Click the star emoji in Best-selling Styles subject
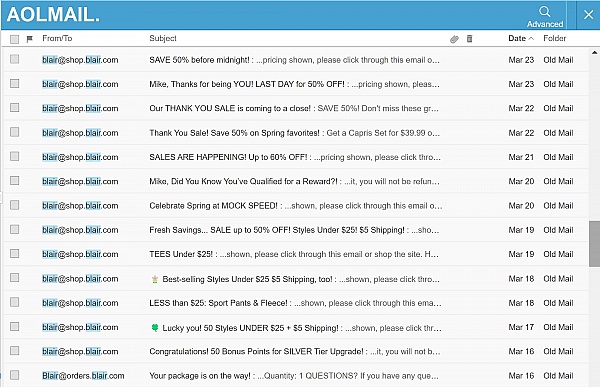The height and width of the screenshot is (387, 600). click(x=155, y=279)
